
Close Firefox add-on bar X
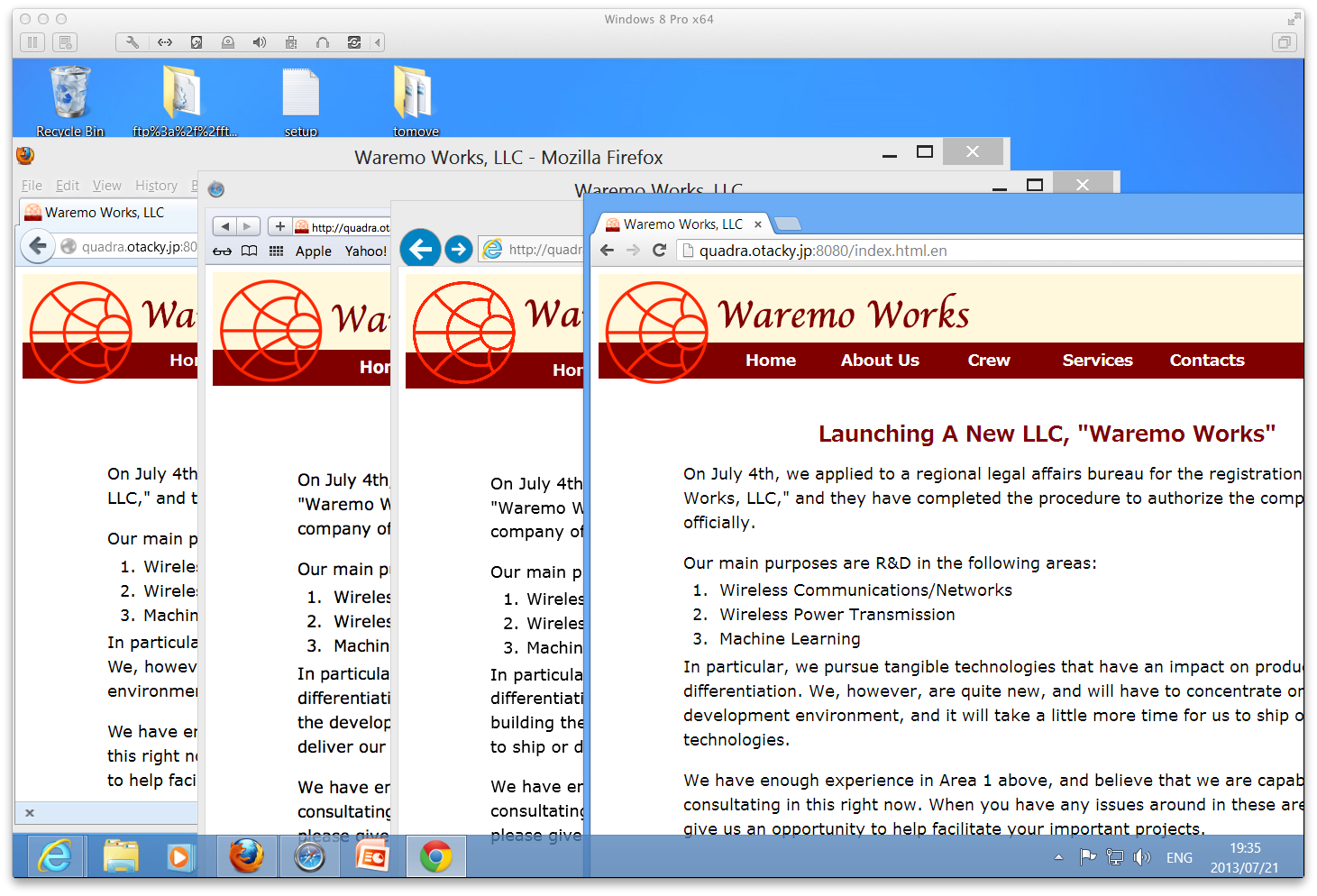pos(30,813)
